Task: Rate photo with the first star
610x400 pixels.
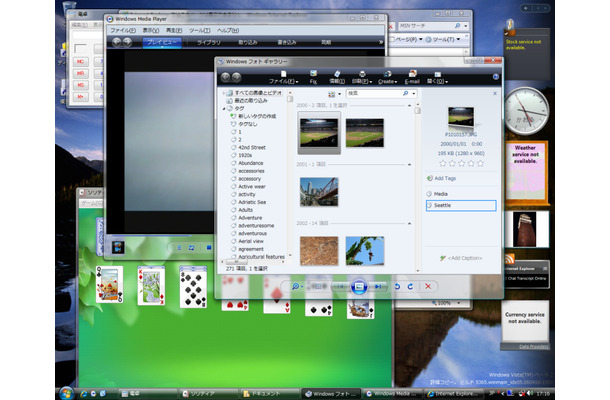Action: click(x=443, y=163)
